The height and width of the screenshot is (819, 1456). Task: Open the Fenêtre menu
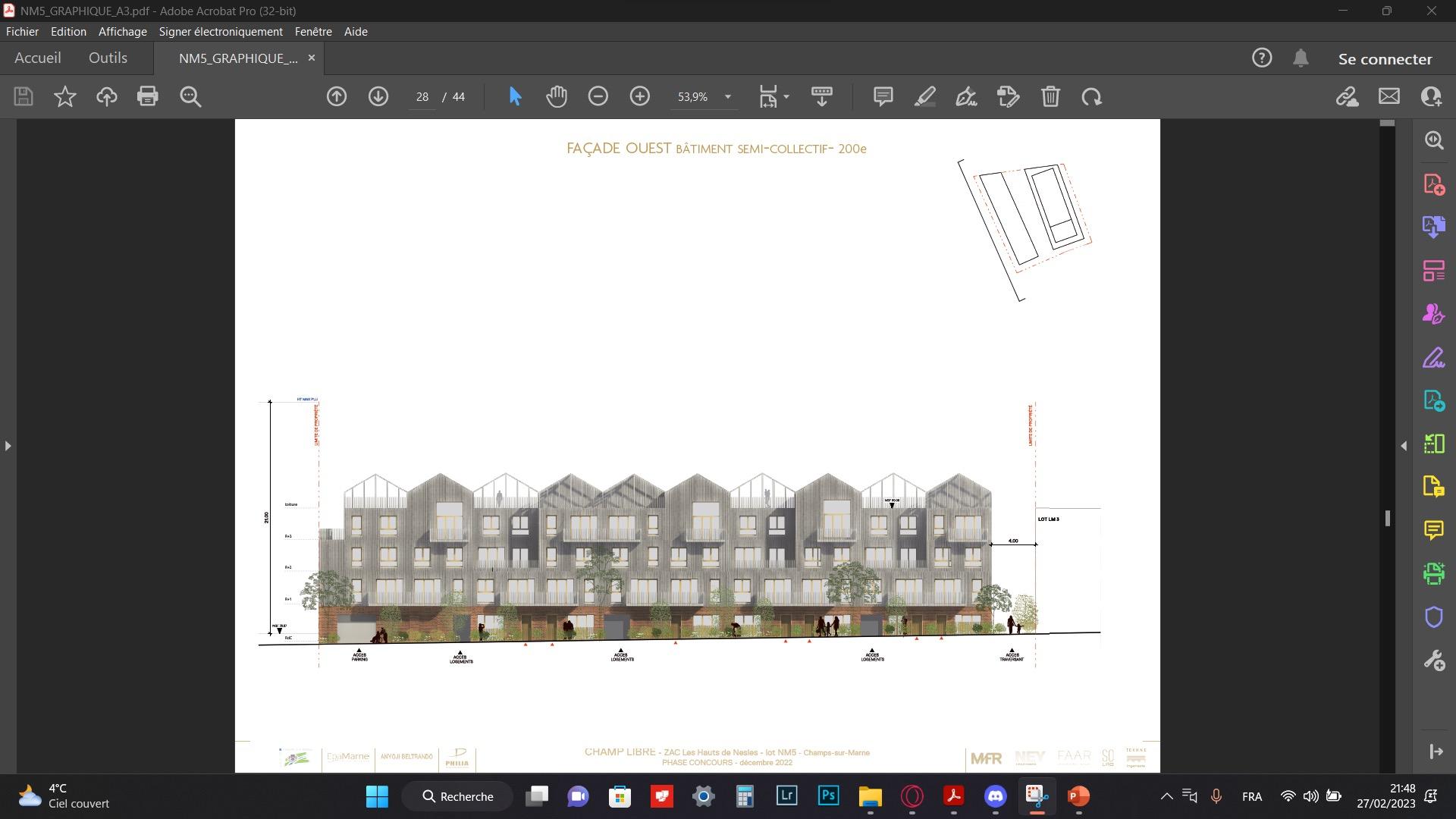pyautogui.click(x=313, y=32)
